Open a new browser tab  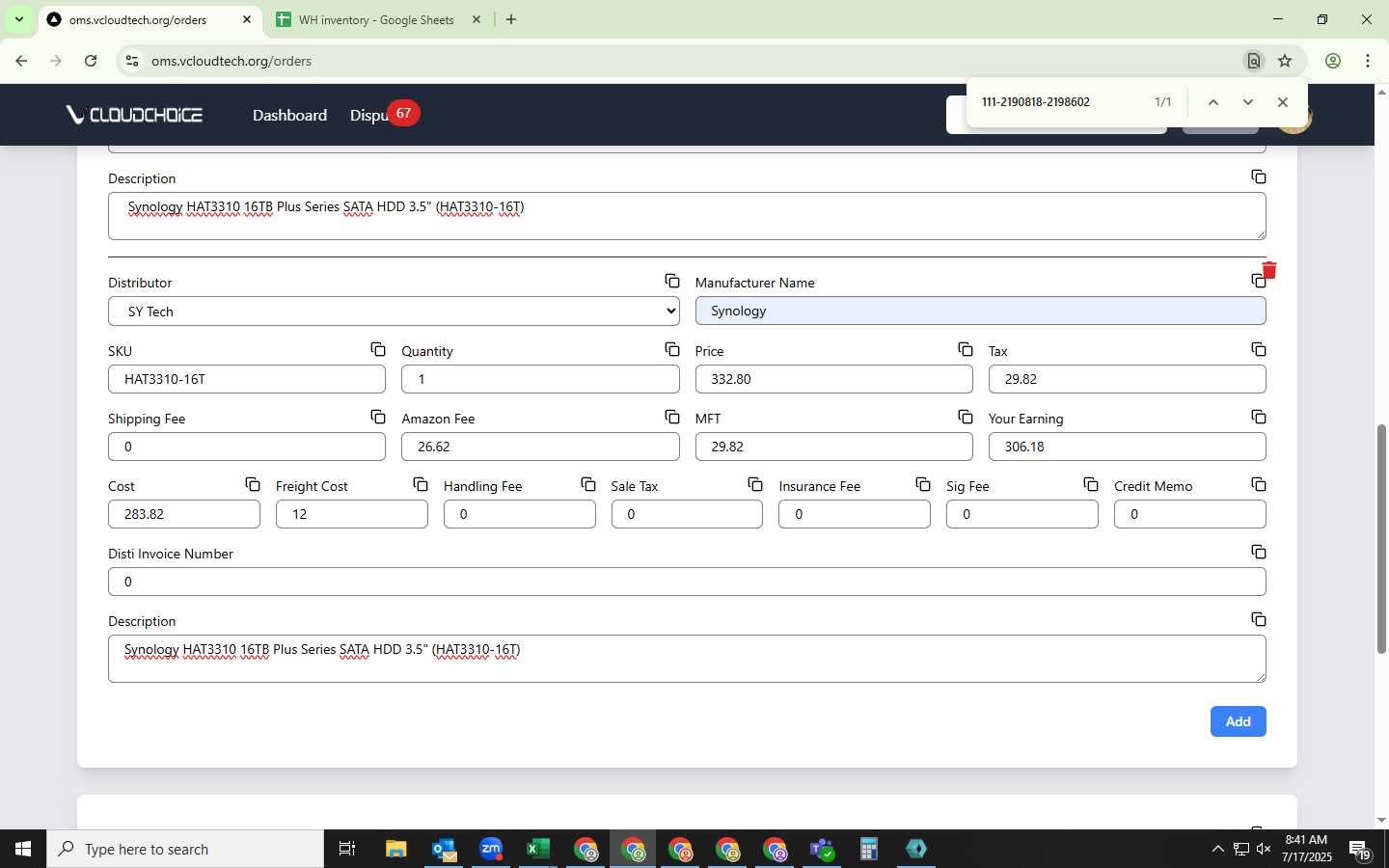[x=511, y=19]
